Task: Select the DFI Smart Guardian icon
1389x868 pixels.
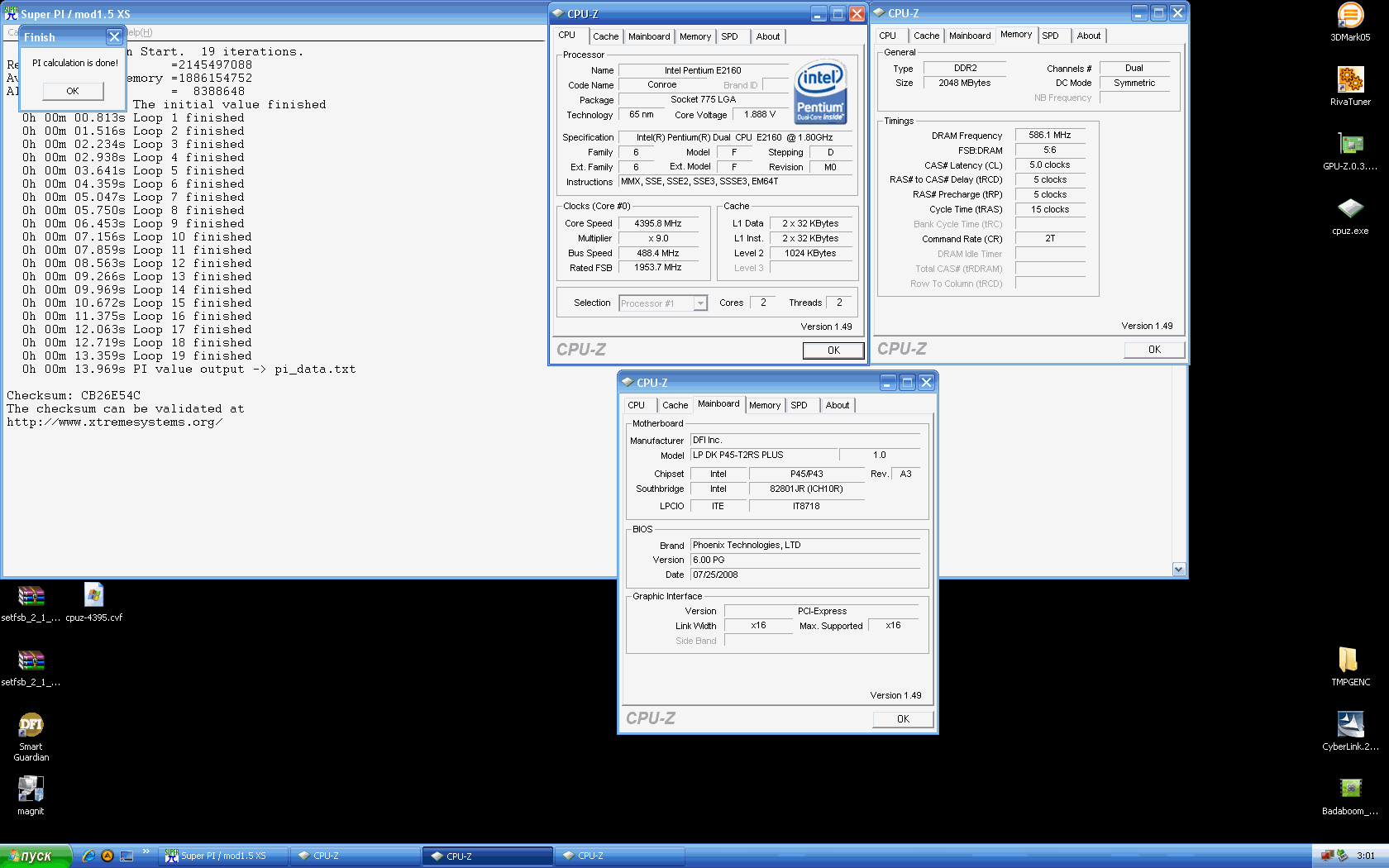Action: click(x=31, y=724)
